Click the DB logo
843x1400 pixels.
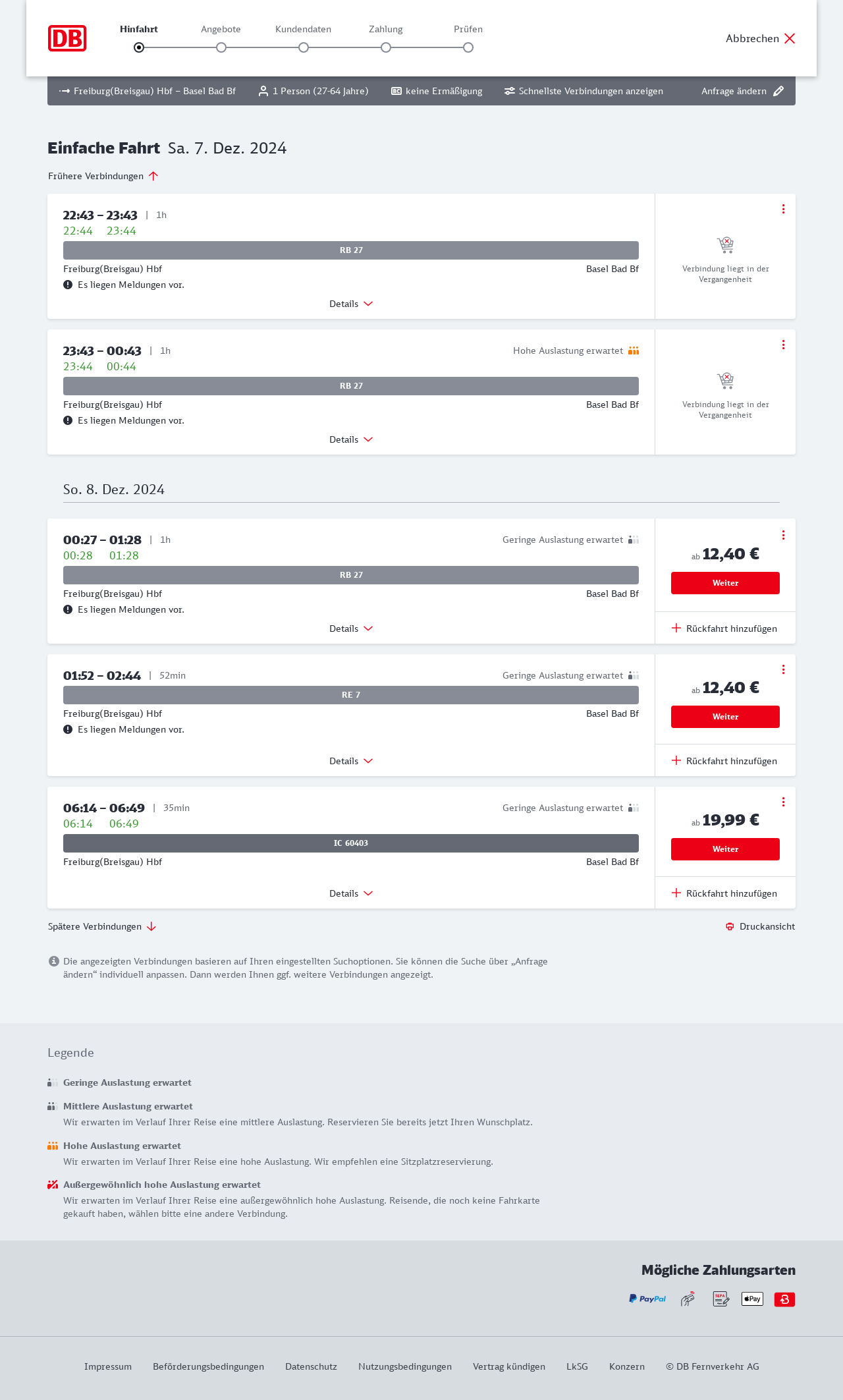(67, 38)
